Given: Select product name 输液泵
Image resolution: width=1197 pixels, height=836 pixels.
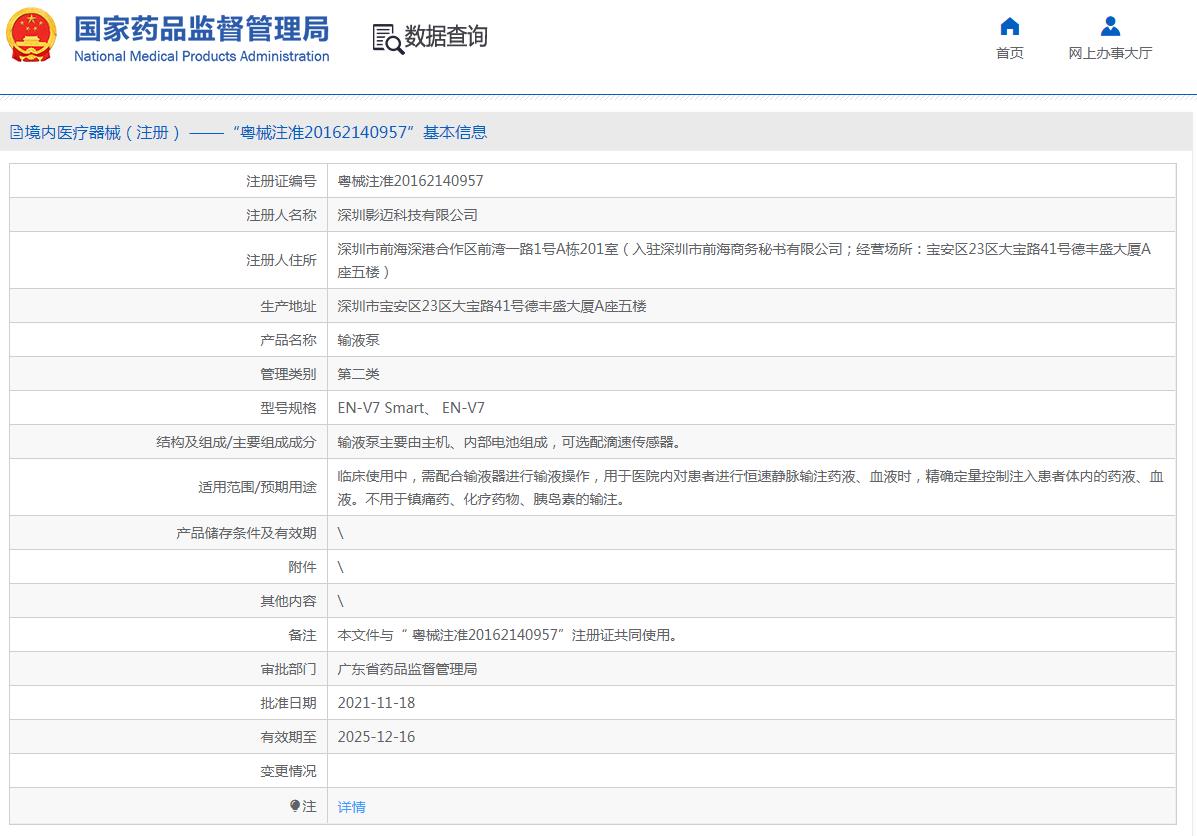Looking at the screenshot, I should (x=358, y=341).
